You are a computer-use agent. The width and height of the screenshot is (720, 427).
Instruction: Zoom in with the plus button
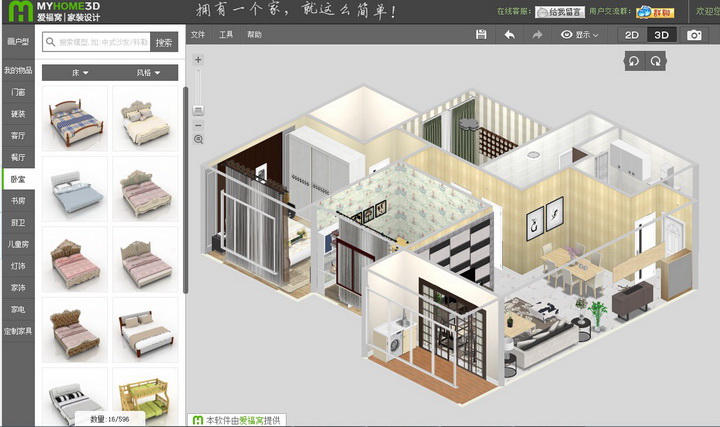(x=198, y=60)
